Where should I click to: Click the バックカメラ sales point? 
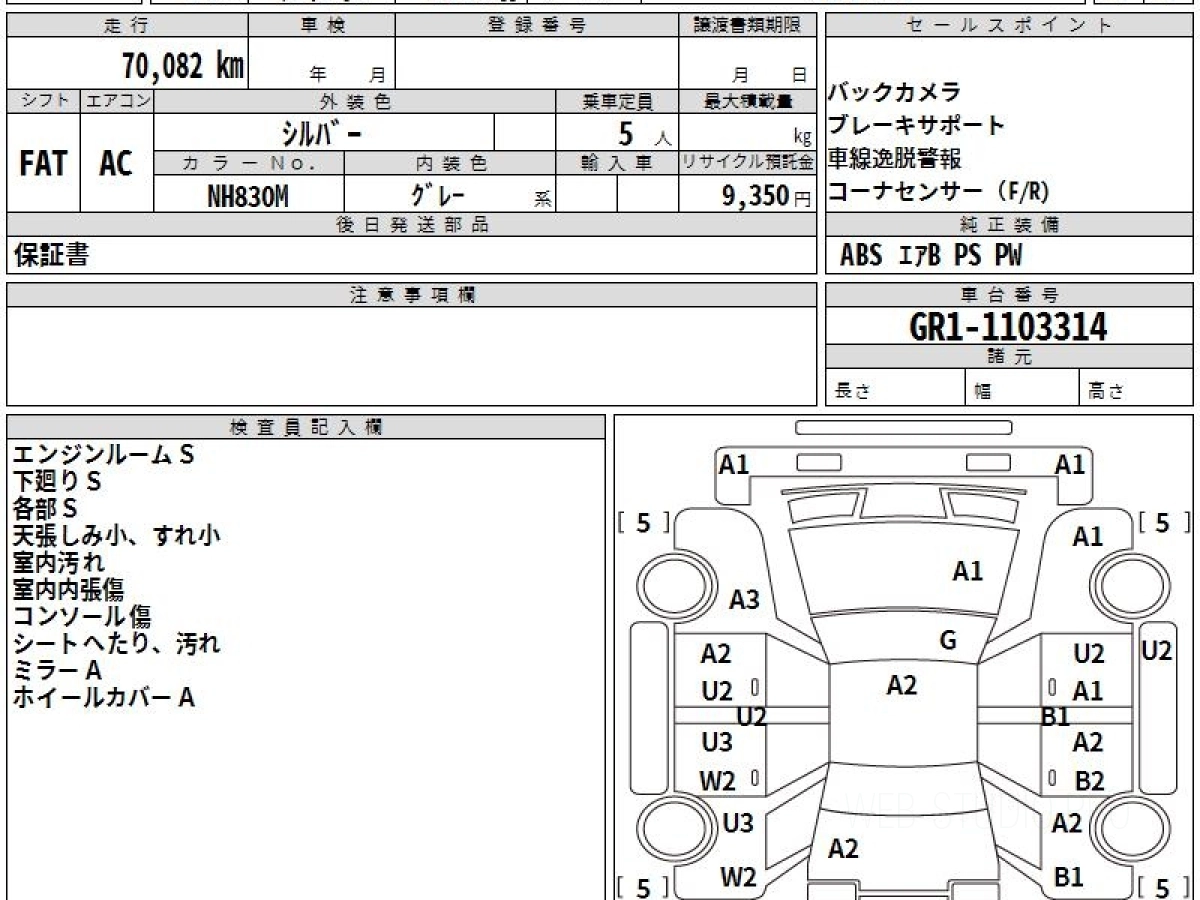(x=895, y=93)
